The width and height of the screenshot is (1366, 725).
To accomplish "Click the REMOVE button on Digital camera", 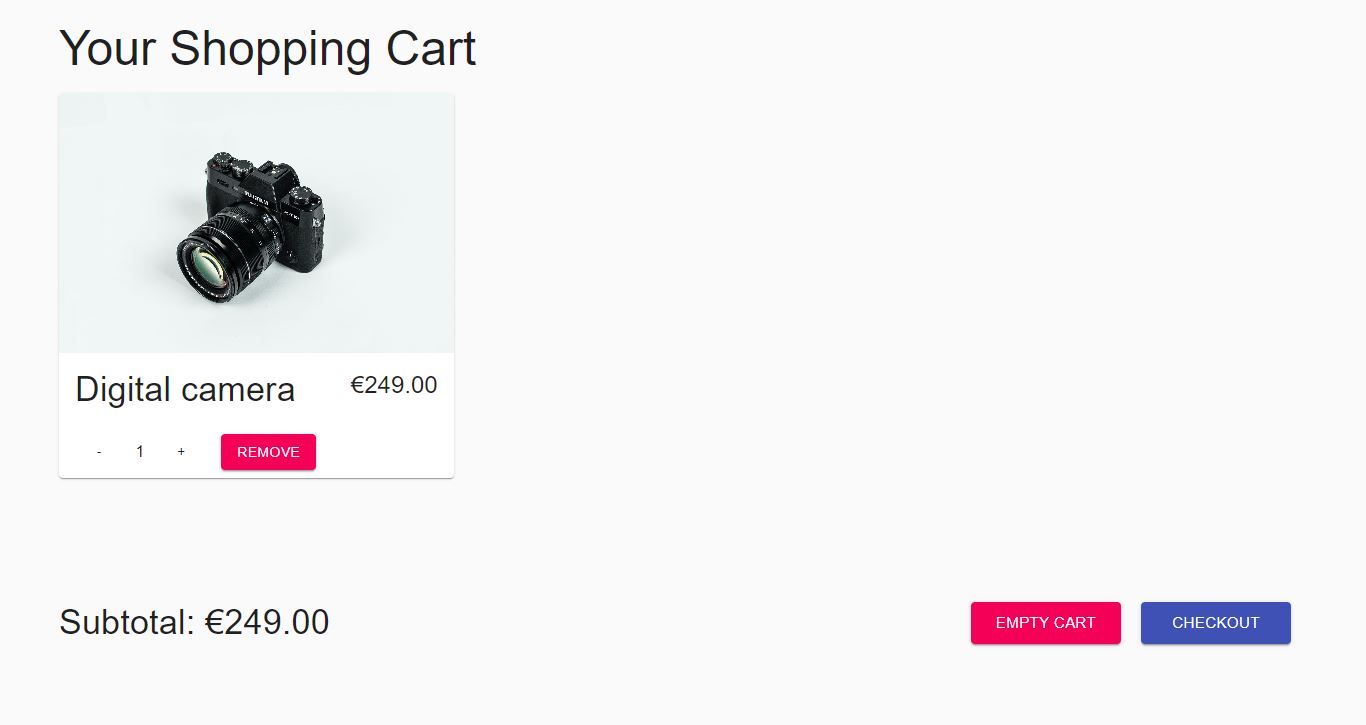I will pos(268,452).
